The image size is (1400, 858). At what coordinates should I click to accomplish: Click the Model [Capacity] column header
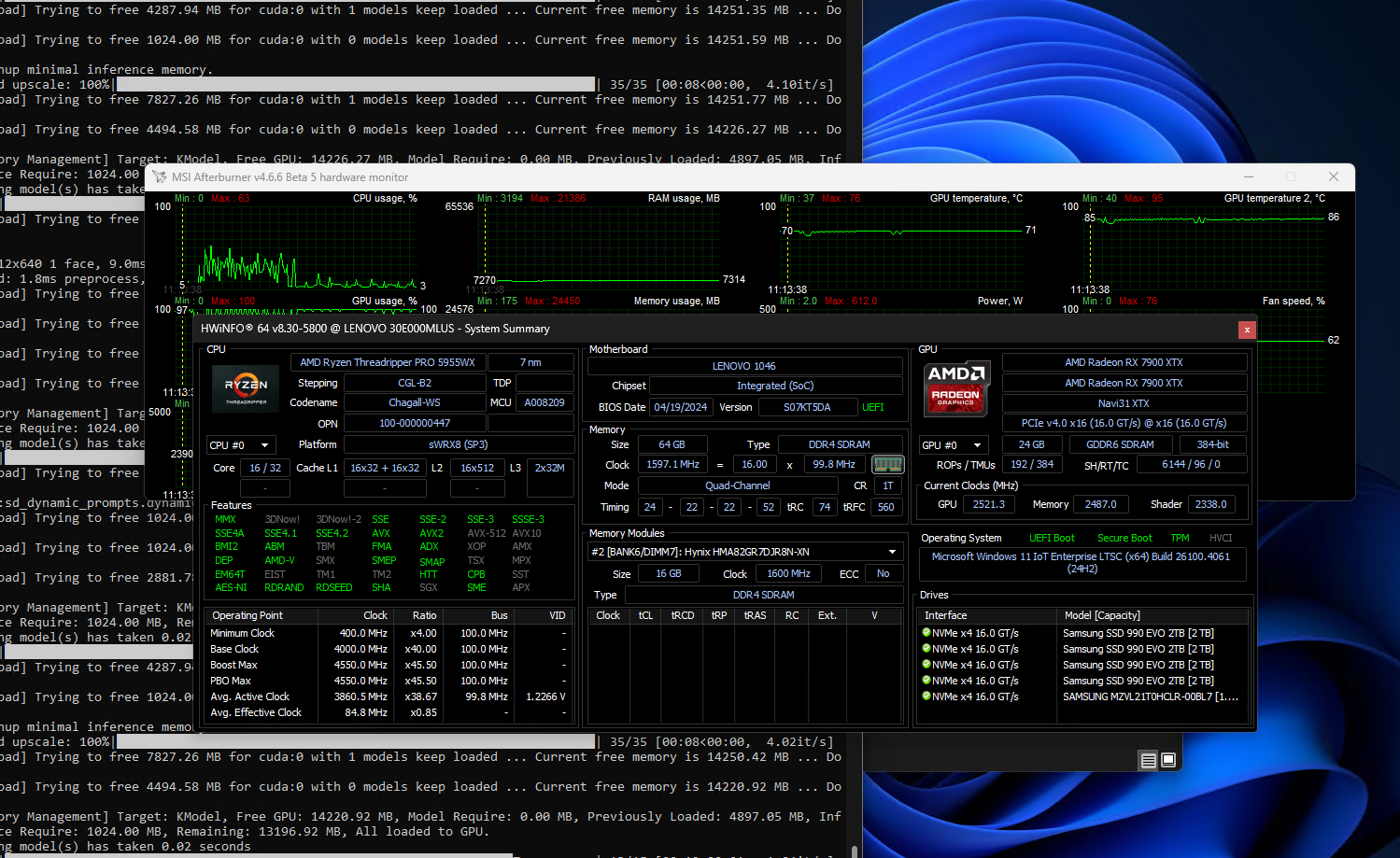pyautogui.click(x=1153, y=615)
